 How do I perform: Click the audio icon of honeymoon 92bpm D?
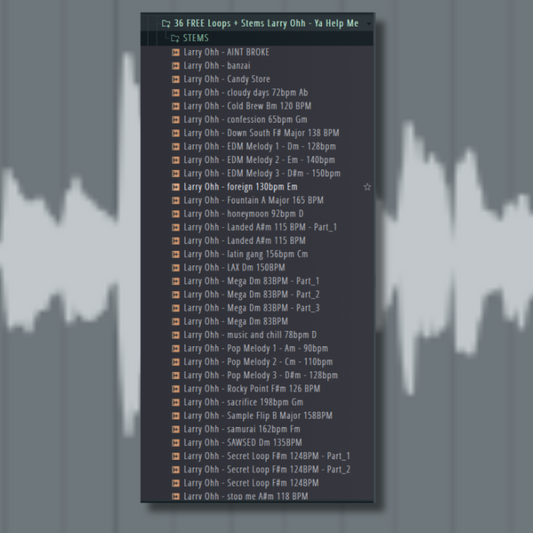[x=175, y=214]
